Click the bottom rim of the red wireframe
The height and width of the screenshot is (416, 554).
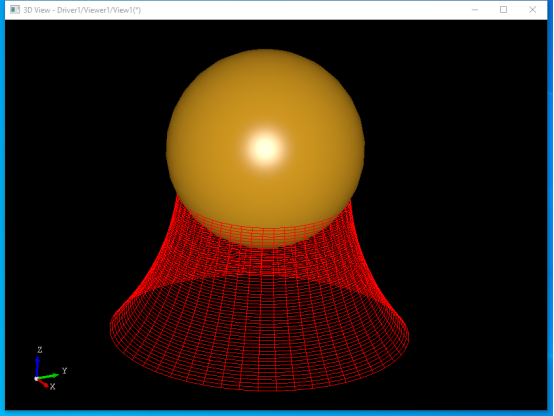[x=260, y=388]
